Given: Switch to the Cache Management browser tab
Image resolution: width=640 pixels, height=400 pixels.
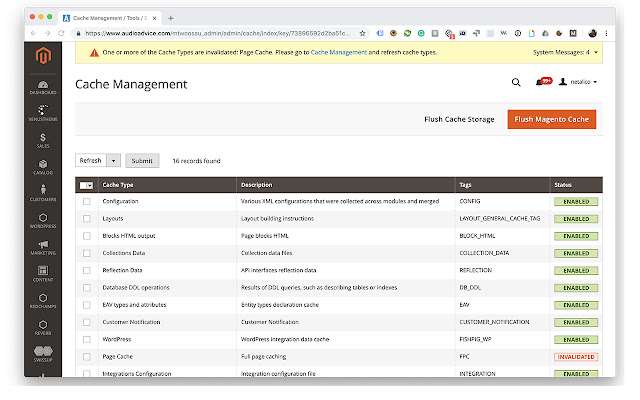Looking at the screenshot, I should click(x=110, y=18).
